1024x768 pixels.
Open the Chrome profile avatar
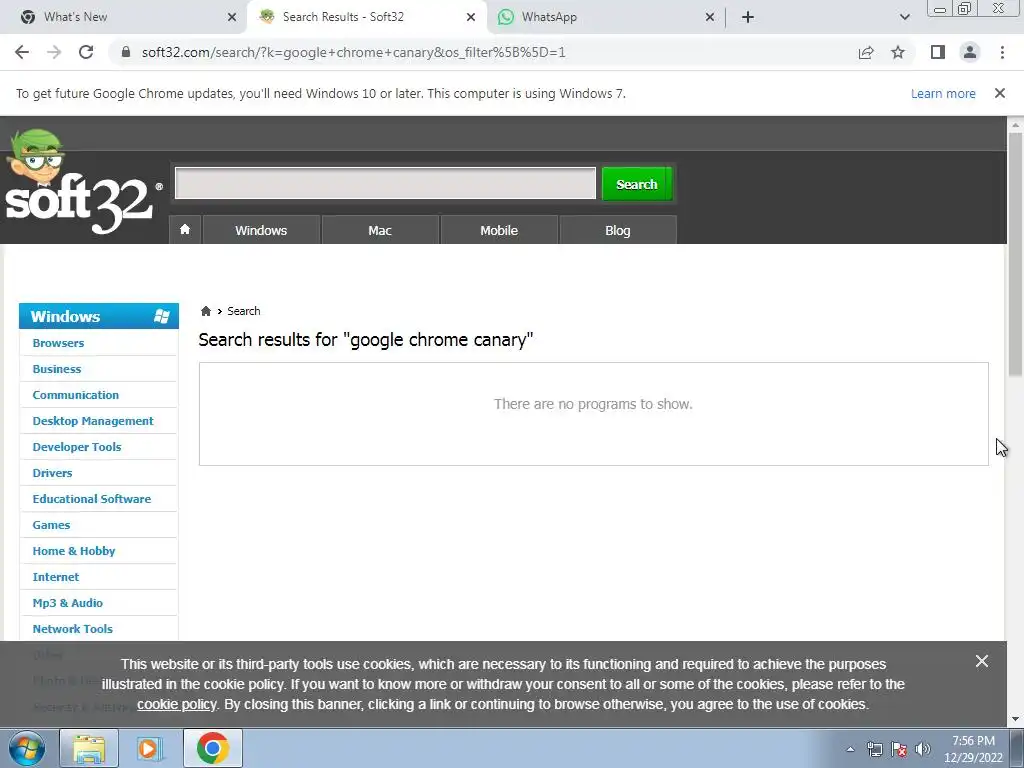970,52
